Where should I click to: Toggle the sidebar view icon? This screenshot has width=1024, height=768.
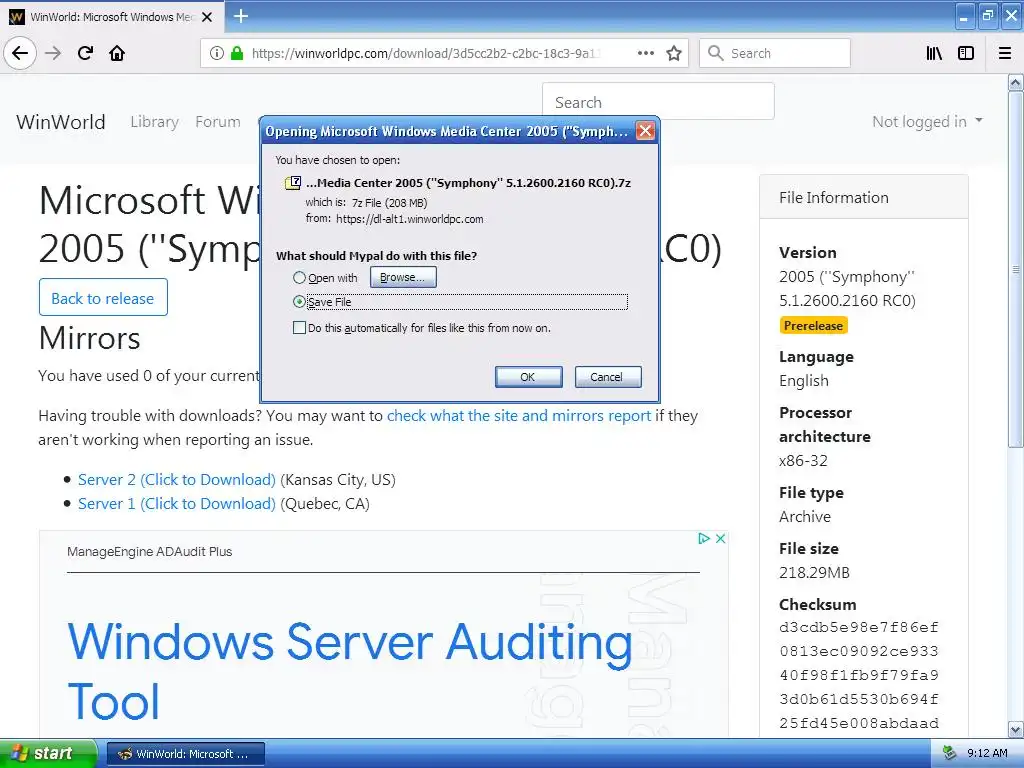pyautogui.click(x=966, y=54)
